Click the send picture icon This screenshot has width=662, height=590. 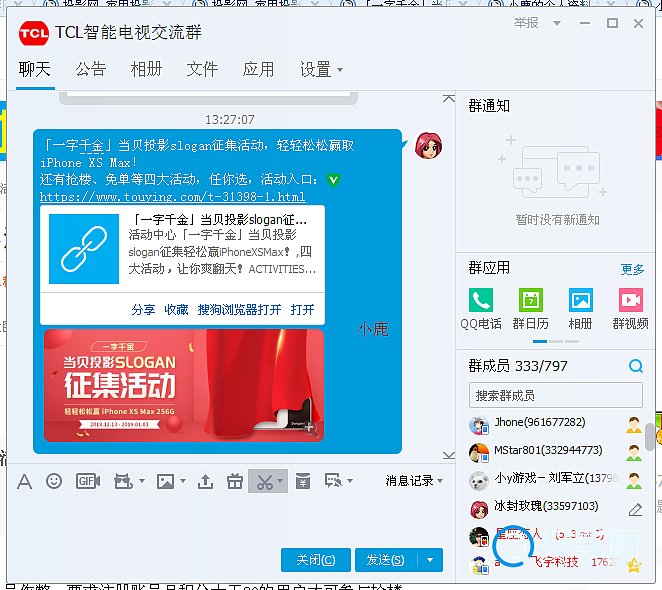coord(165,481)
